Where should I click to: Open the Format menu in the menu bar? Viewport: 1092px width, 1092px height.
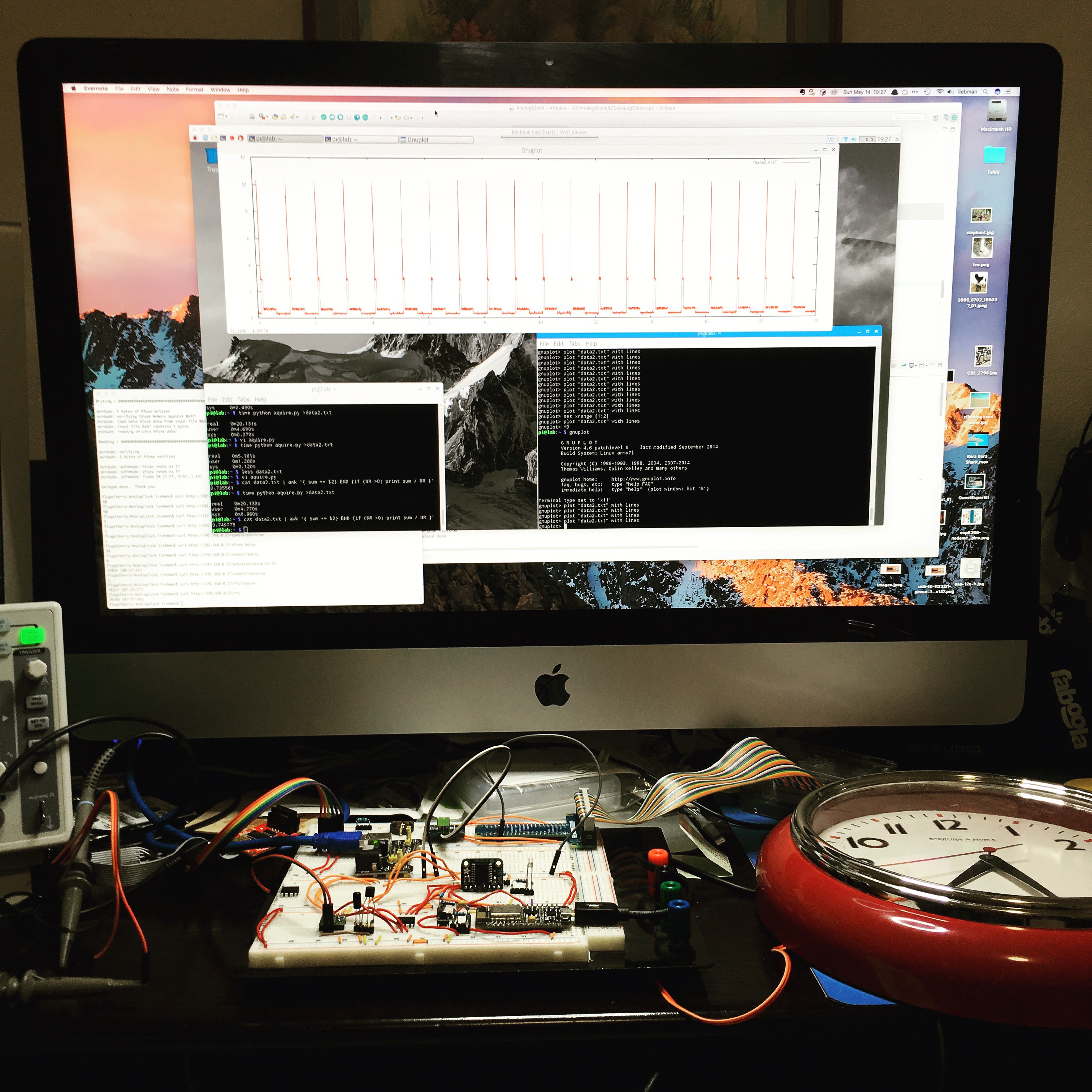[194, 89]
